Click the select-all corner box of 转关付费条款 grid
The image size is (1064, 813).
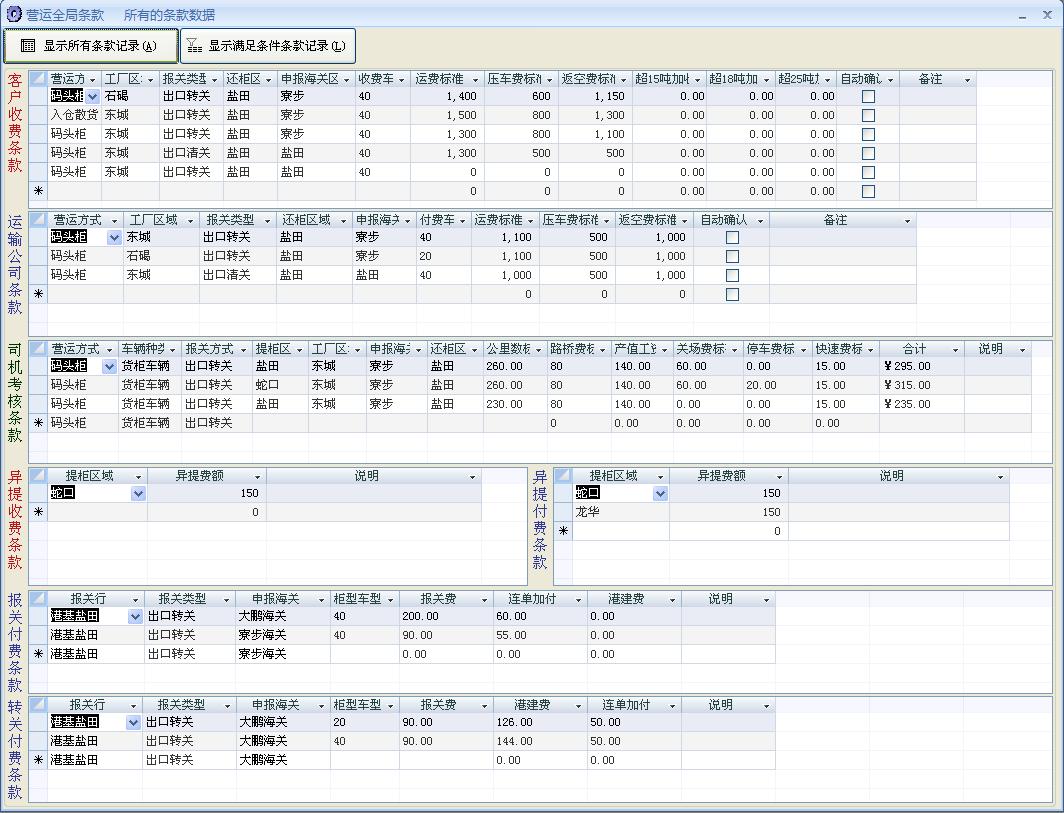(x=38, y=704)
